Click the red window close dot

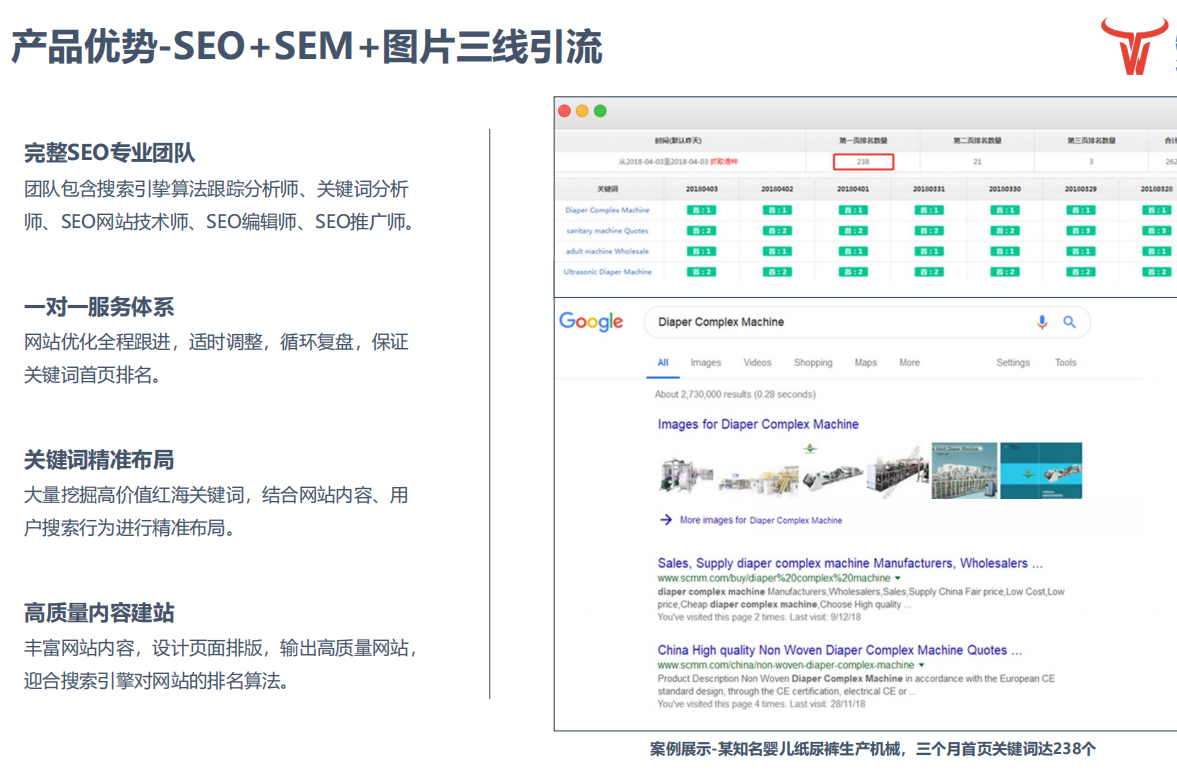pyautogui.click(x=565, y=111)
